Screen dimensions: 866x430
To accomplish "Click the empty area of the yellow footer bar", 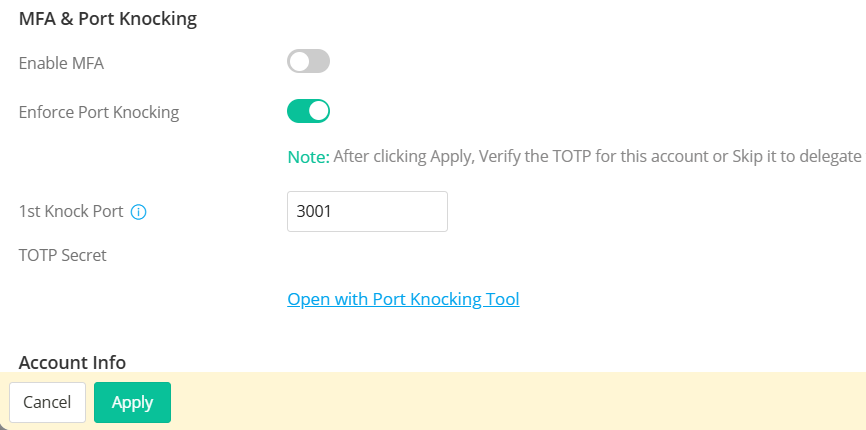I will [x=520, y=402].
